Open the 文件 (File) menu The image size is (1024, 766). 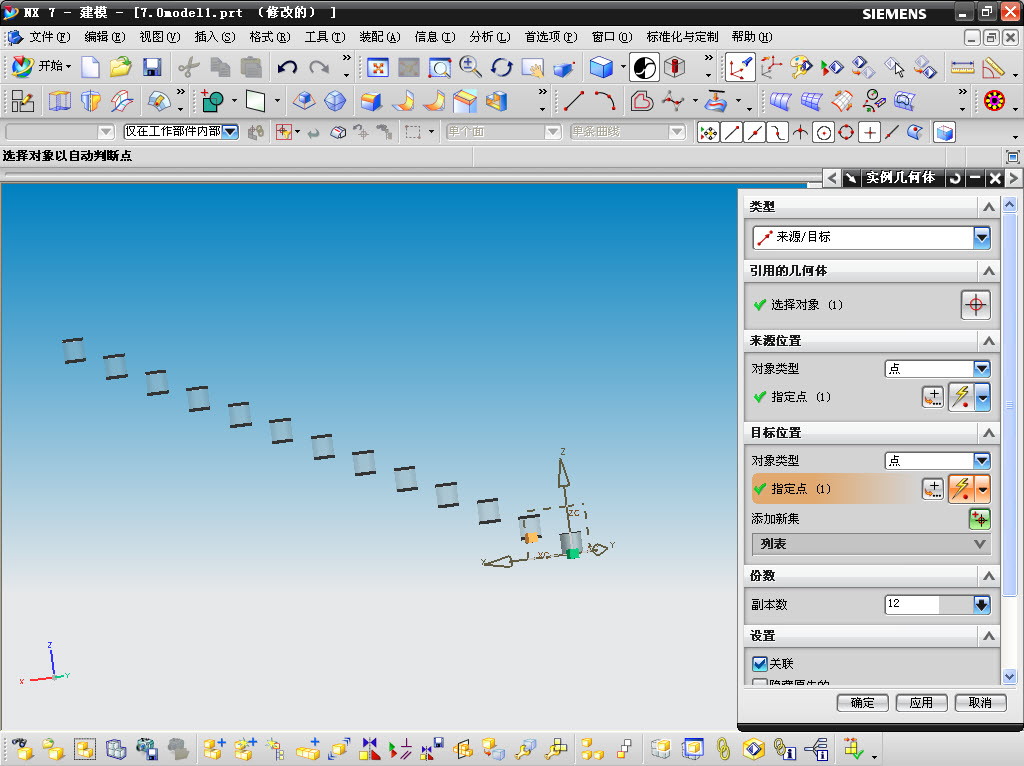(49, 37)
